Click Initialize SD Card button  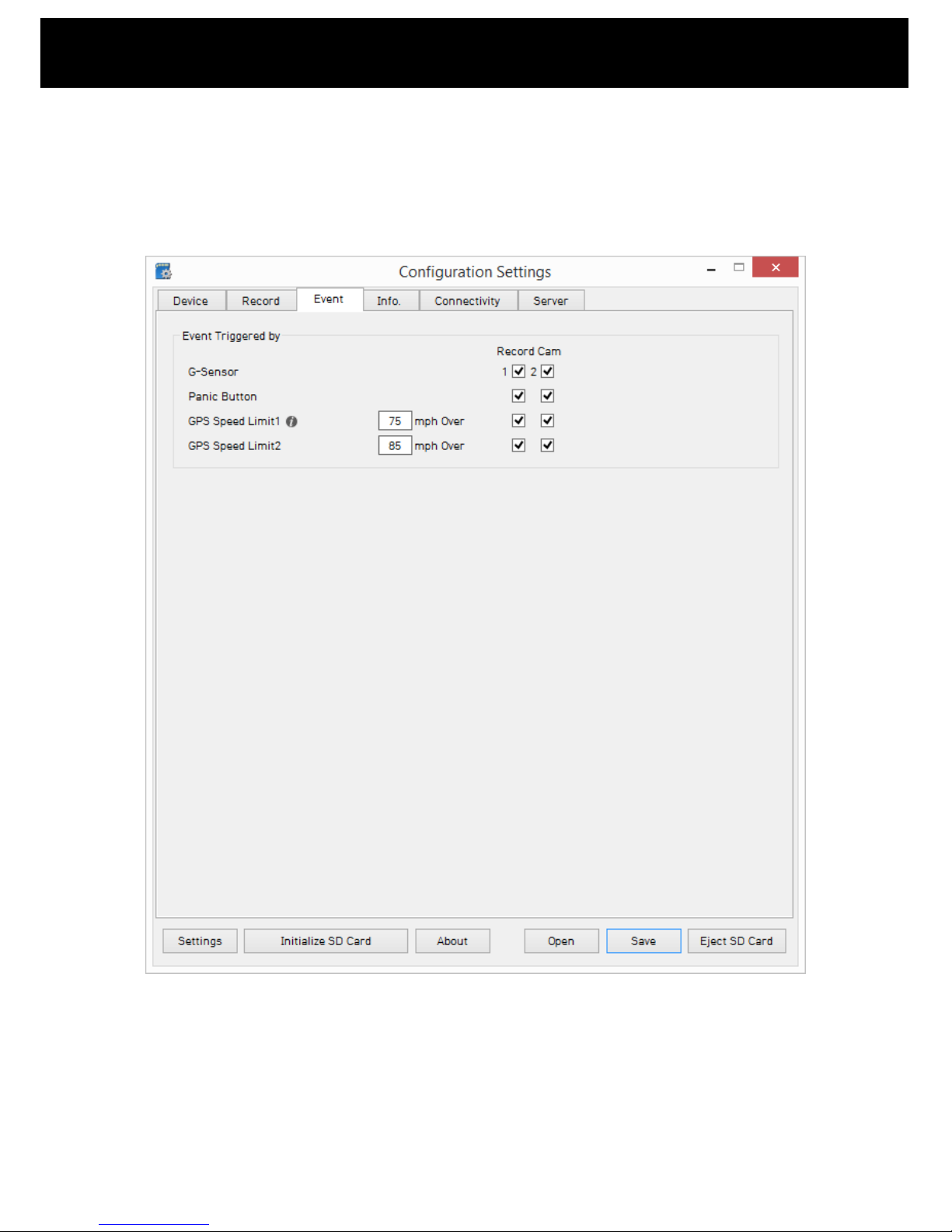click(x=326, y=941)
